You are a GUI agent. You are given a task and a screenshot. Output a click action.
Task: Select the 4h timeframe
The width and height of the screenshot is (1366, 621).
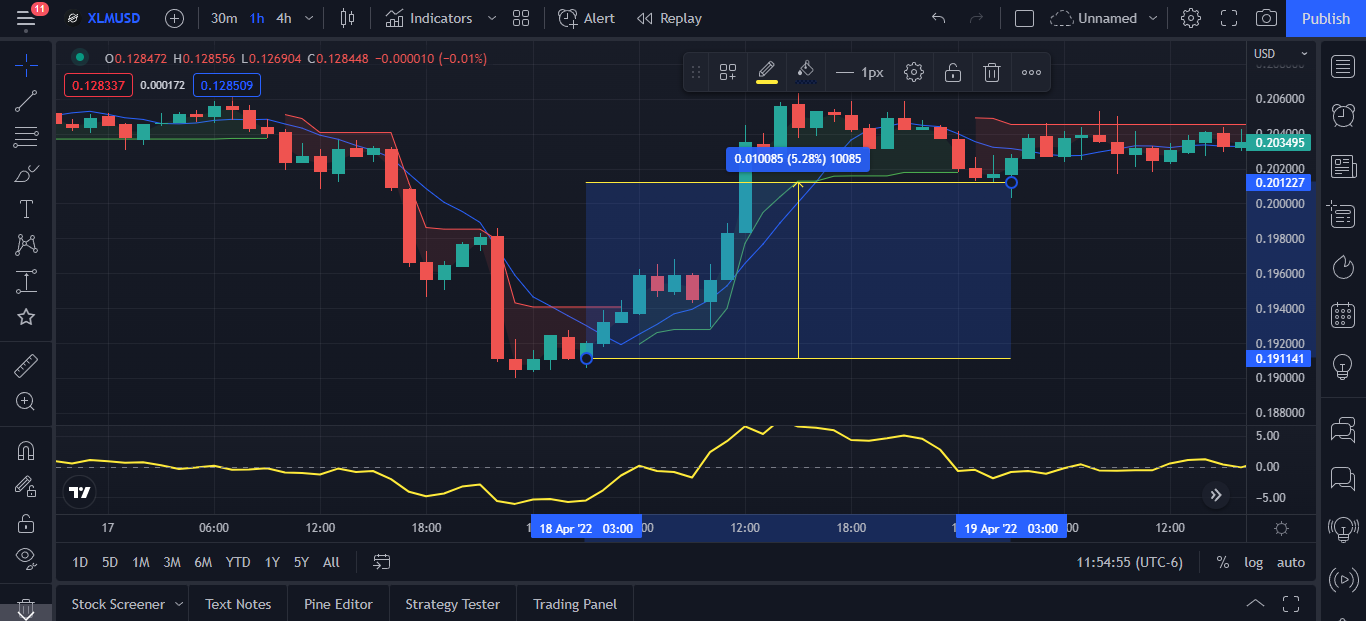coord(284,18)
